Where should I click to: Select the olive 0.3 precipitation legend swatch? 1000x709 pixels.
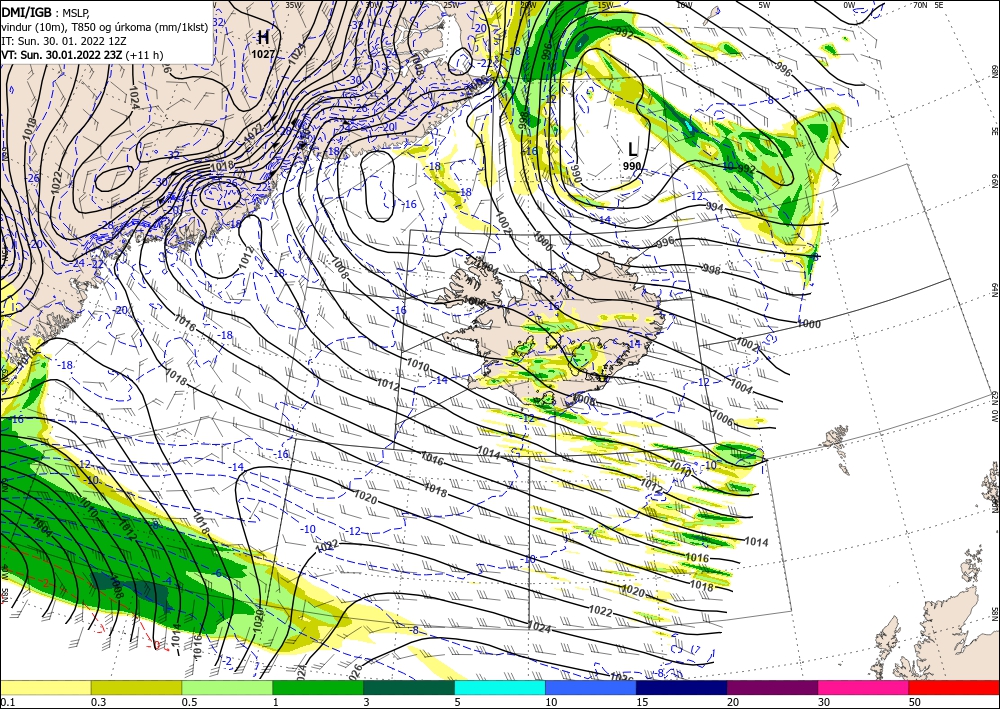pyautogui.click(x=136, y=687)
